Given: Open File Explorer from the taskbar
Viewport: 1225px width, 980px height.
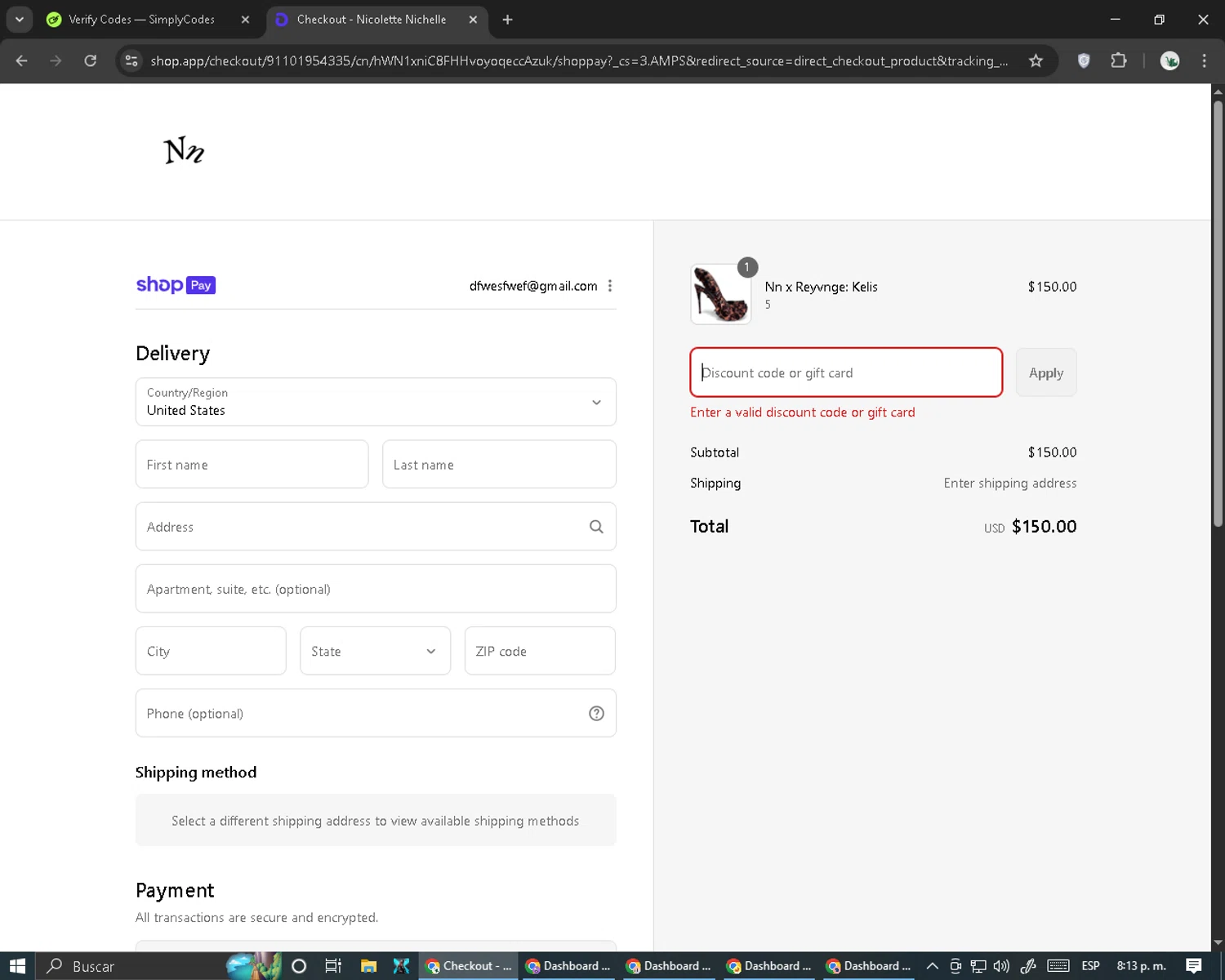Looking at the screenshot, I should point(368,966).
